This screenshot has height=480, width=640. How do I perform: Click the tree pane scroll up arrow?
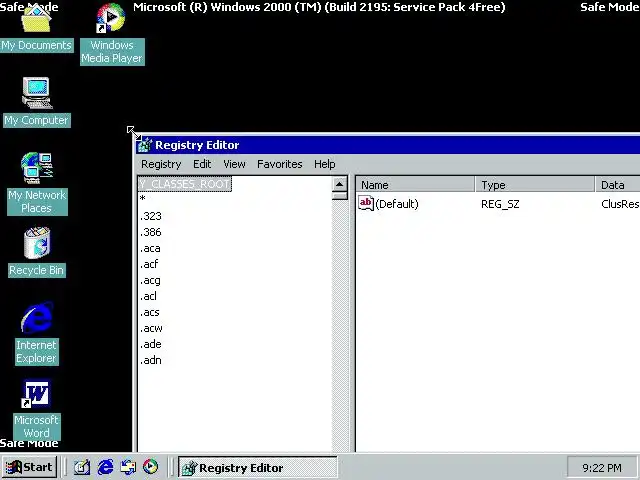pos(340,184)
